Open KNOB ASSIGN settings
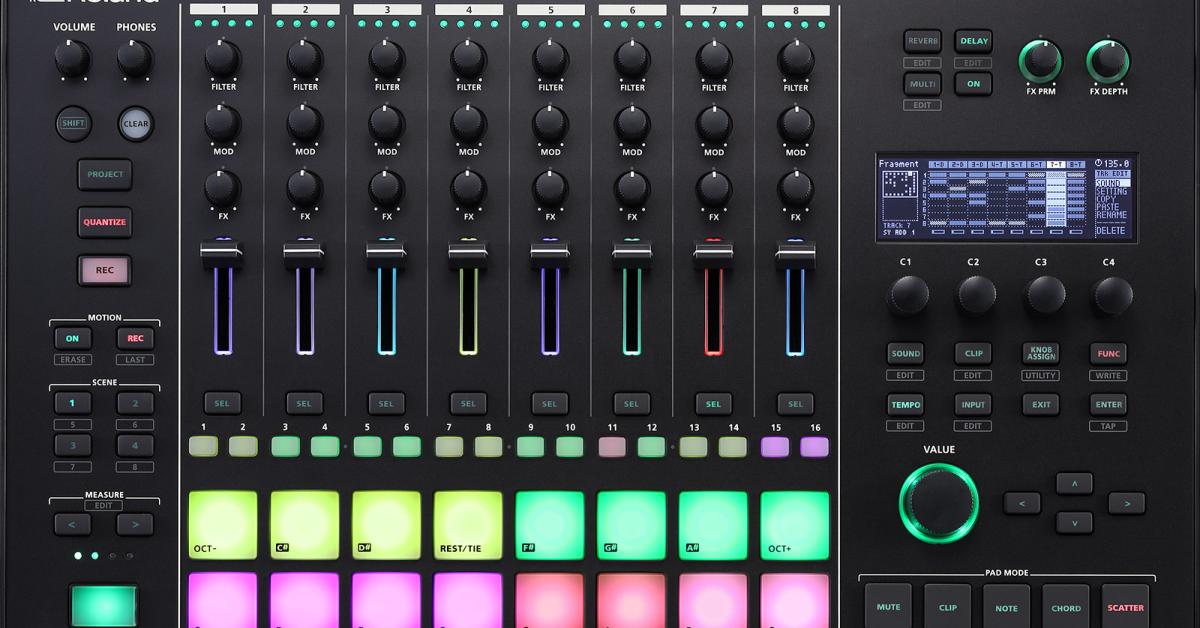The height and width of the screenshot is (628, 1200). 1040,353
